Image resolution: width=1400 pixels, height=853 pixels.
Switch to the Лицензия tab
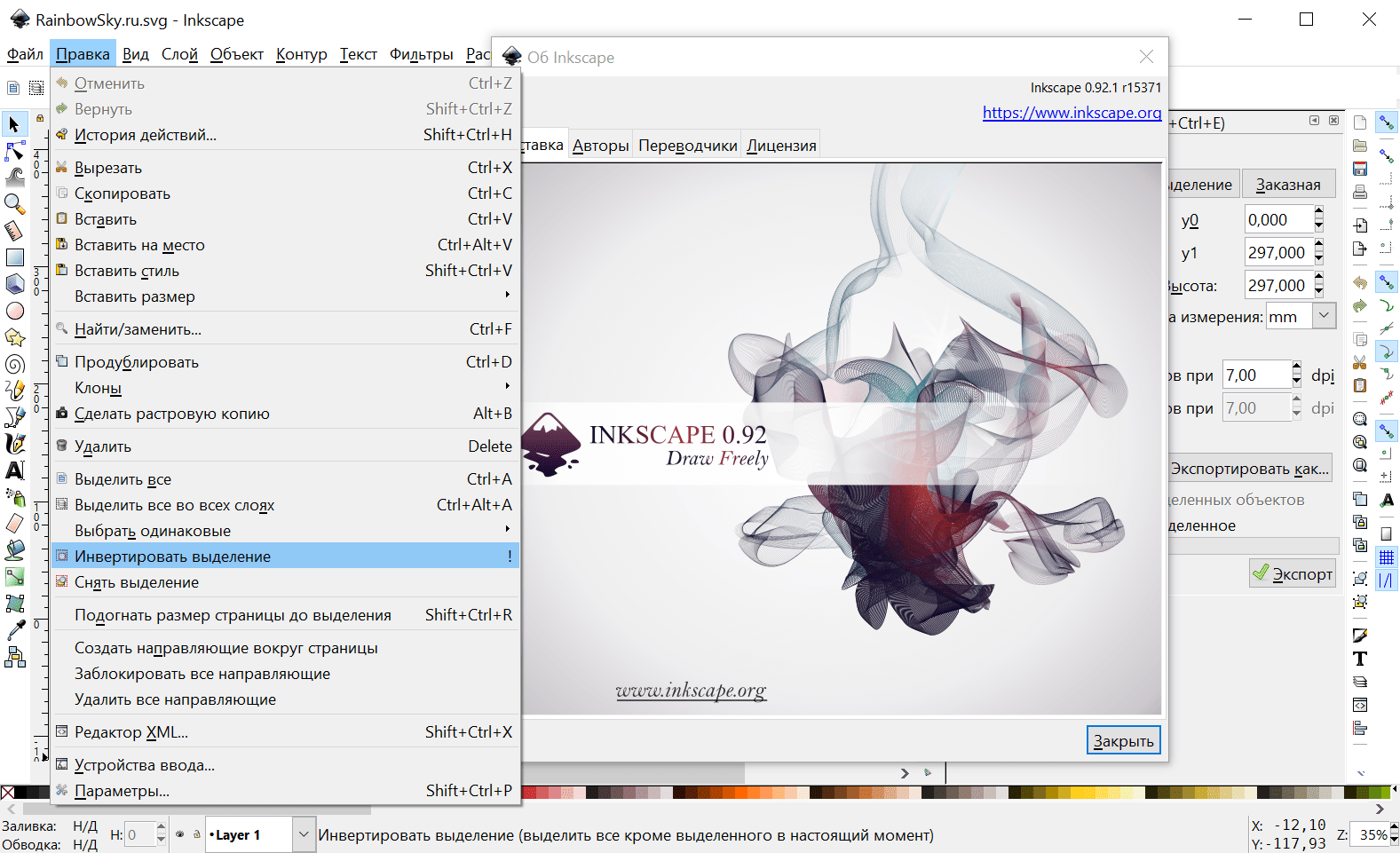pos(781,146)
